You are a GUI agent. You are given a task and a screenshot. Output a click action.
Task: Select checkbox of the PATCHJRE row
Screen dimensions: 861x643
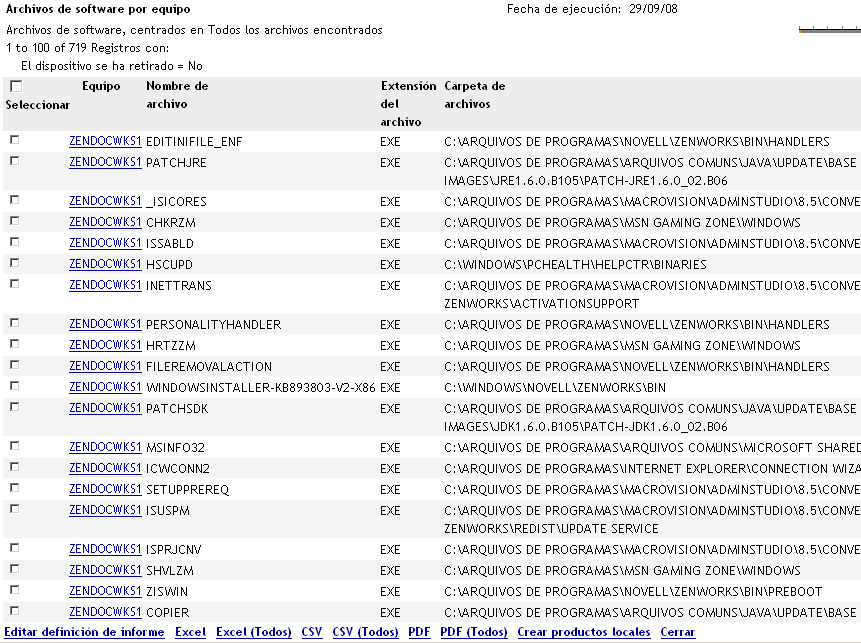click(15, 161)
